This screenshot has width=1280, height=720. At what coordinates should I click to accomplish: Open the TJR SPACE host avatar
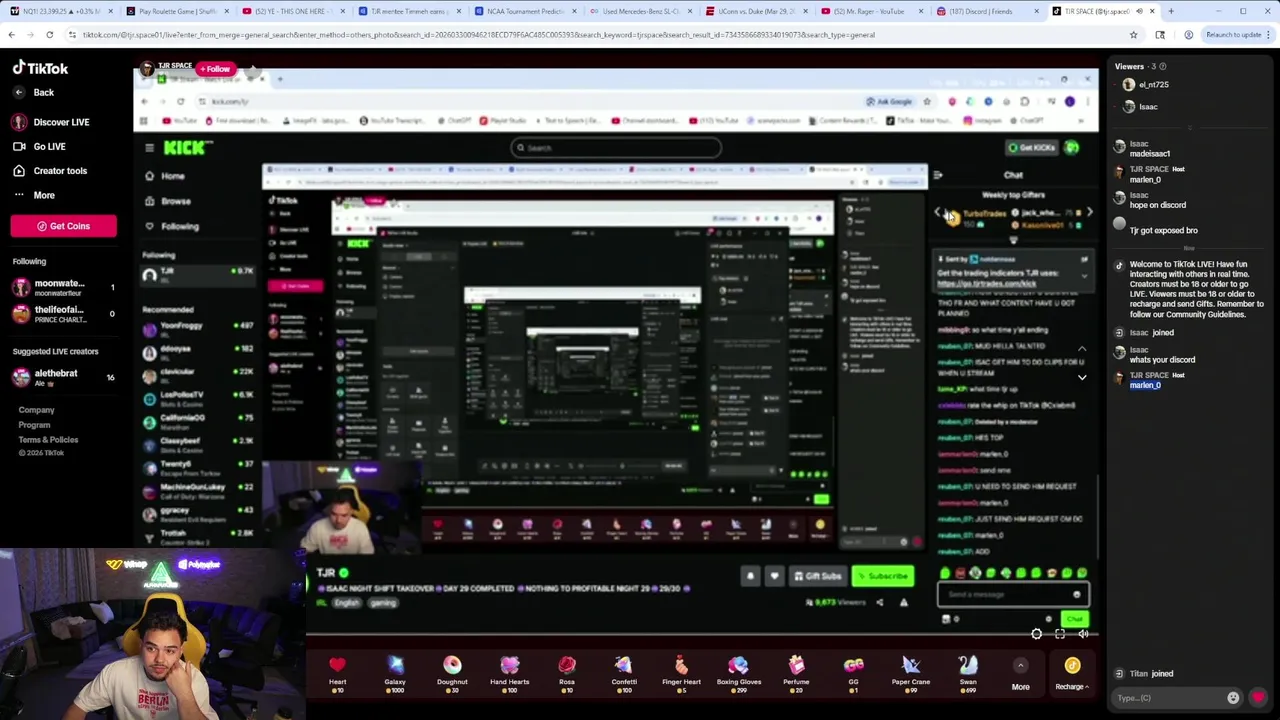147,69
